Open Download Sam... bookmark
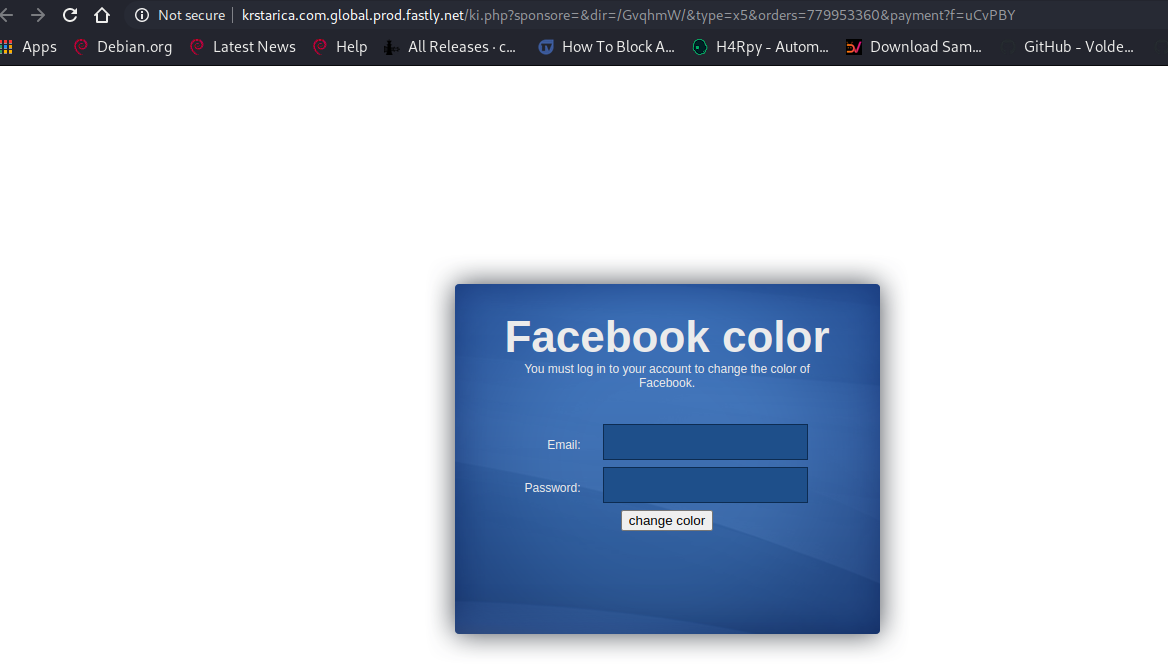 click(914, 47)
